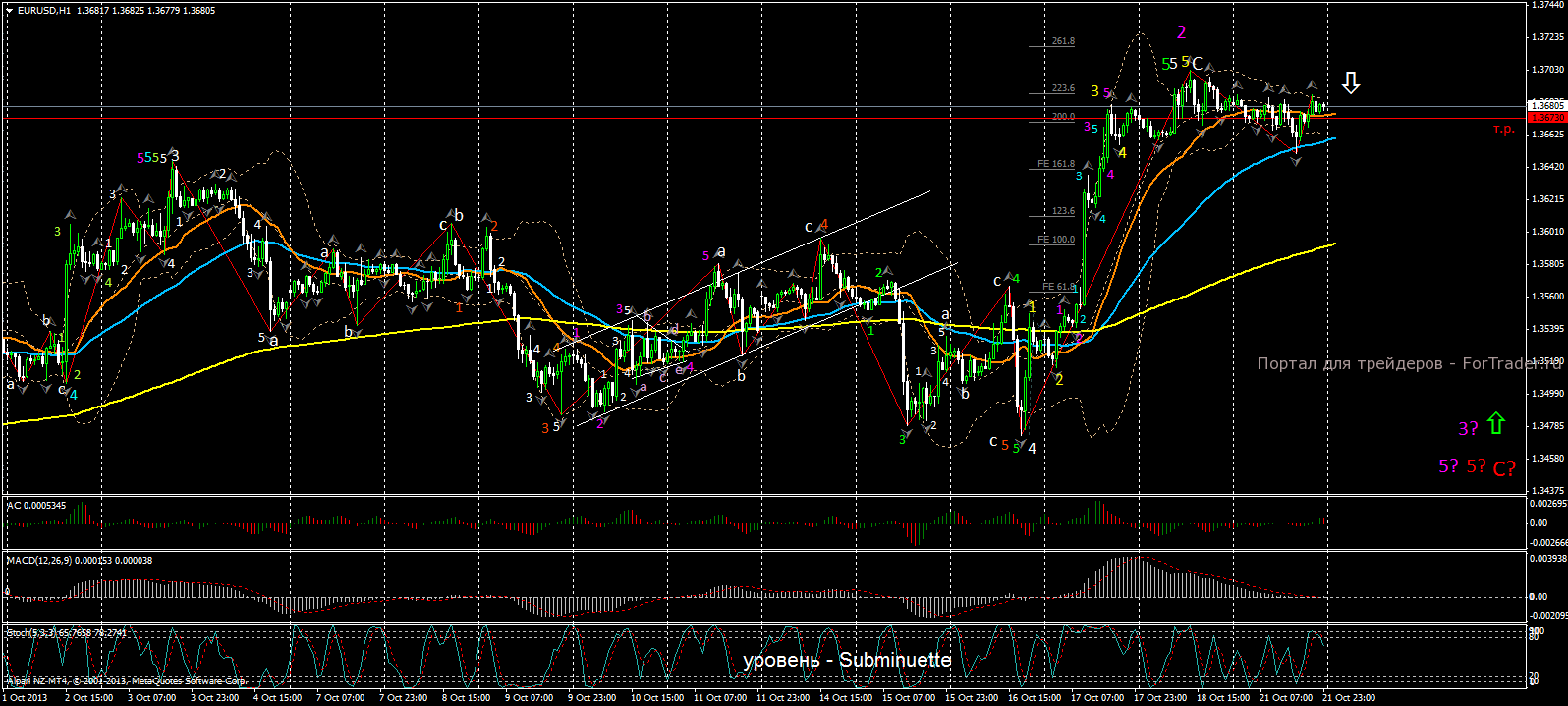
Task: Select the FE 161.8 expansion label
Action: 1056,164
